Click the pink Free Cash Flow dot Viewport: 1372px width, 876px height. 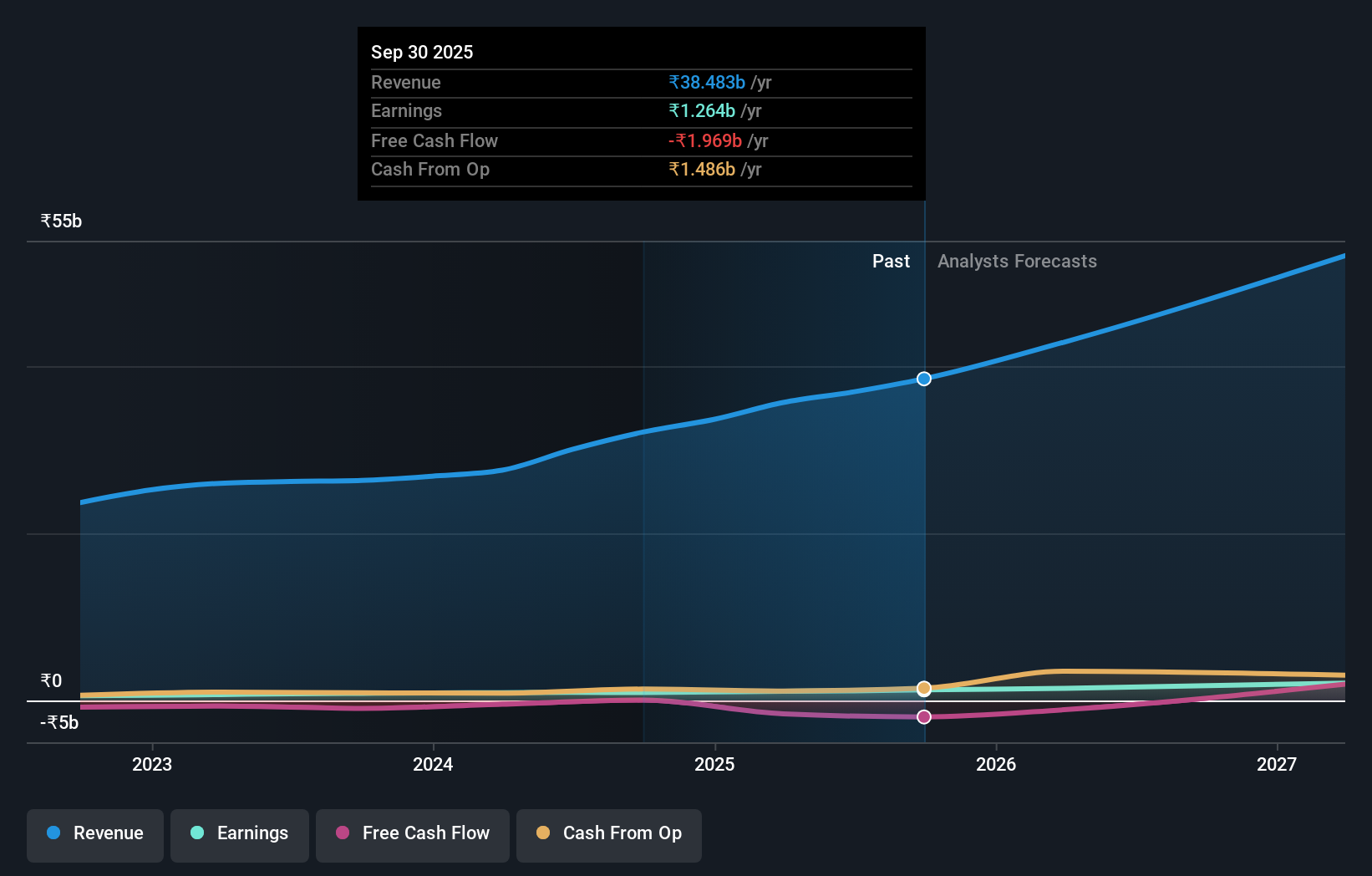[343, 833]
